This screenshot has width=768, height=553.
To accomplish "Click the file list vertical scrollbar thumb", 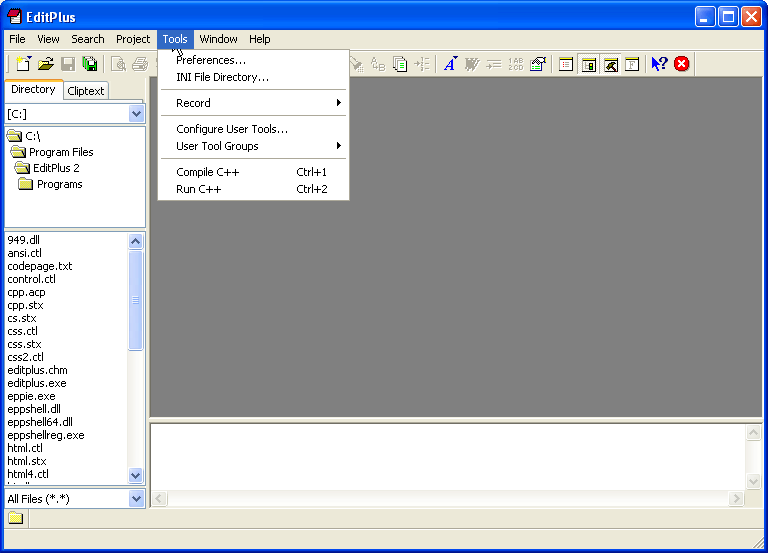I will coord(136,300).
